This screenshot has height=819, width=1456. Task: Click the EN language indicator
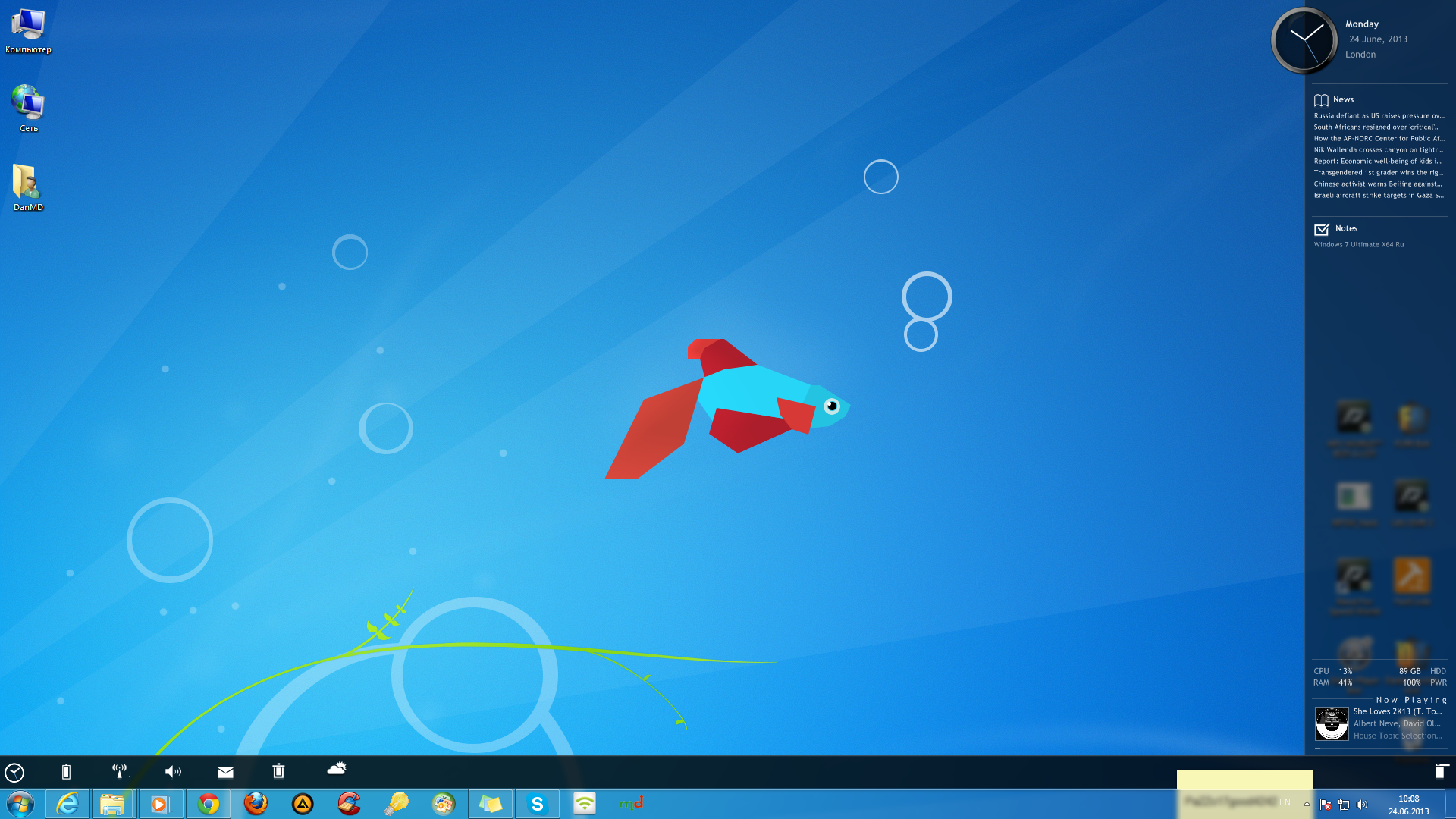pyautogui.click(x=1285, y=802)
